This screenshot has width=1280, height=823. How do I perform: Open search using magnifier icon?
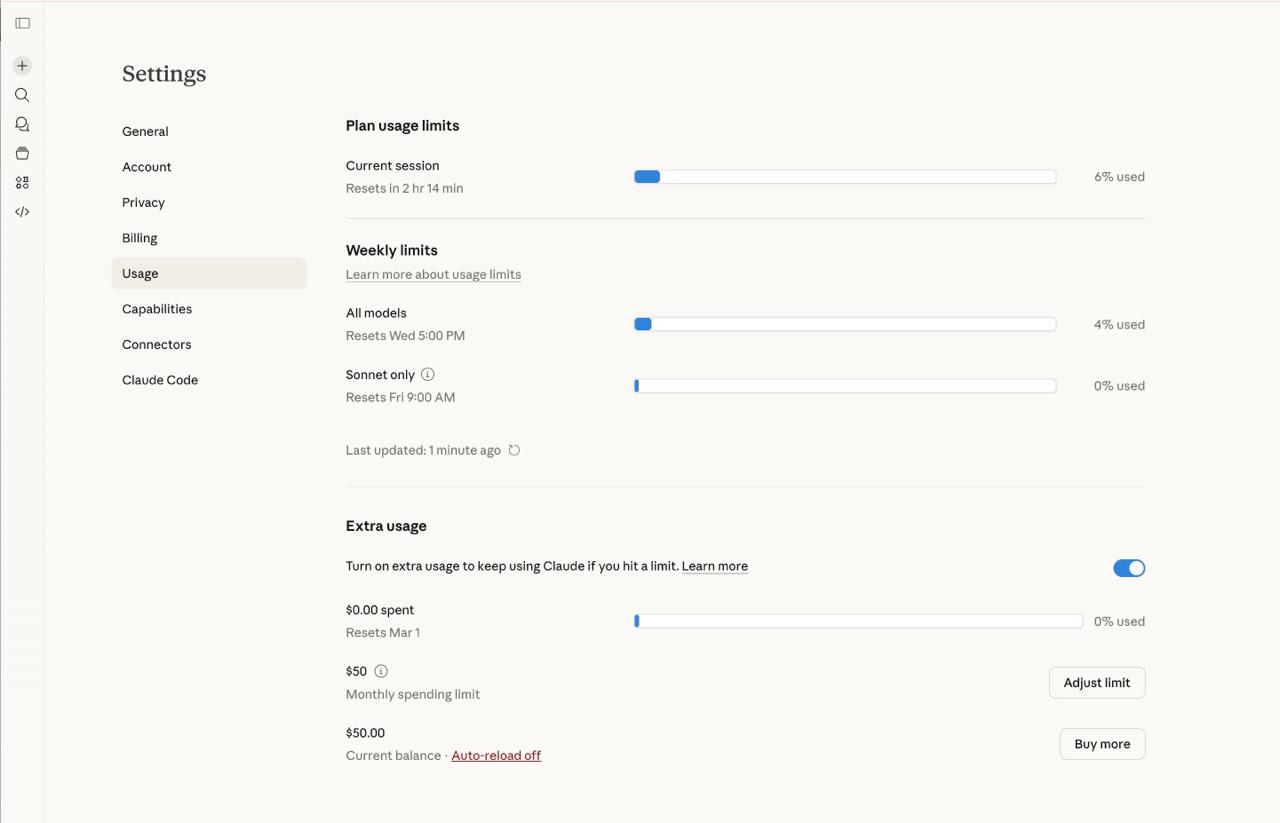22,95
